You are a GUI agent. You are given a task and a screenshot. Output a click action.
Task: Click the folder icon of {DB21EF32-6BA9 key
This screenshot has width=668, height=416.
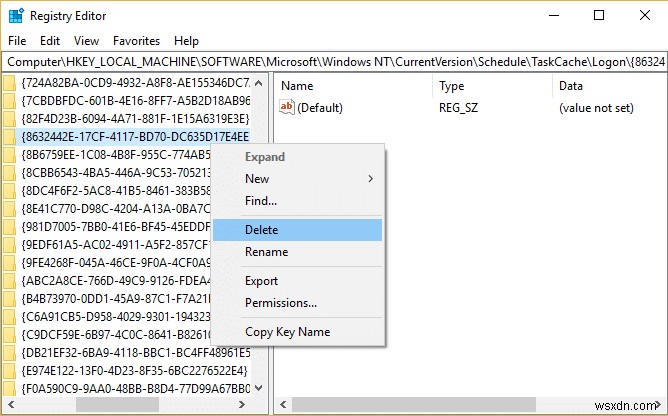click(9, 353)
